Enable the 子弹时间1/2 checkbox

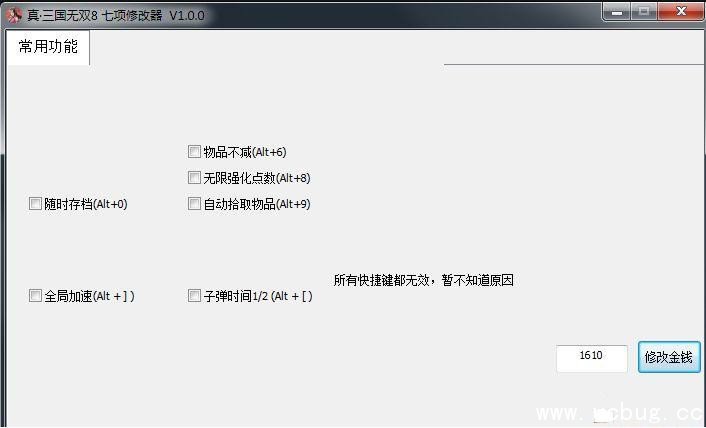pyautogui.click(x=194, y=296)
